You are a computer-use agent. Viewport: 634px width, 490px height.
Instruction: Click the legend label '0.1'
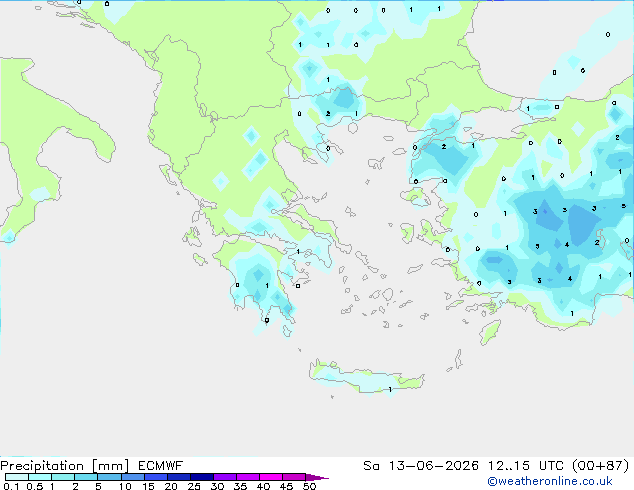(x=11, y=486)
